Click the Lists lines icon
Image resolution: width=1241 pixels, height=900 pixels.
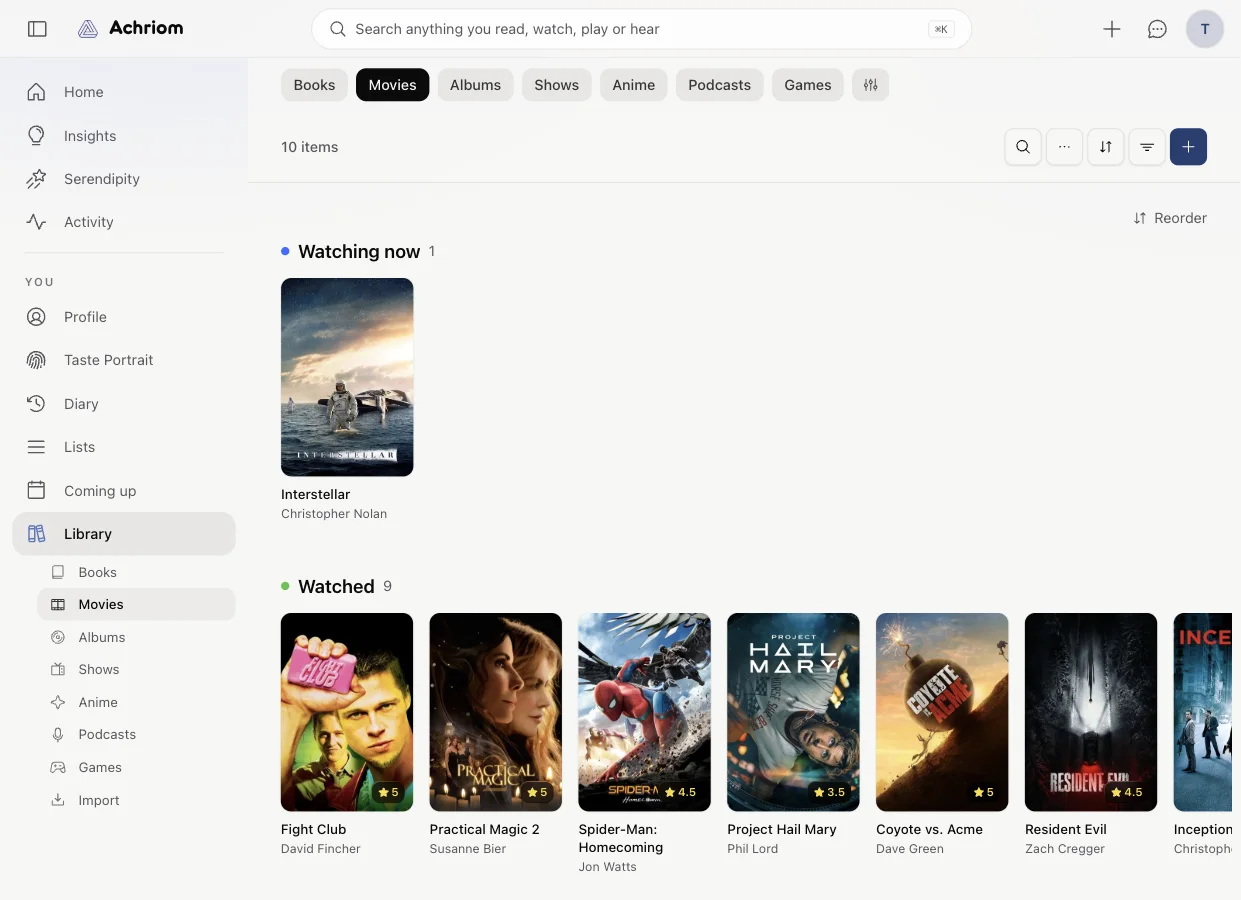point(37,447)
